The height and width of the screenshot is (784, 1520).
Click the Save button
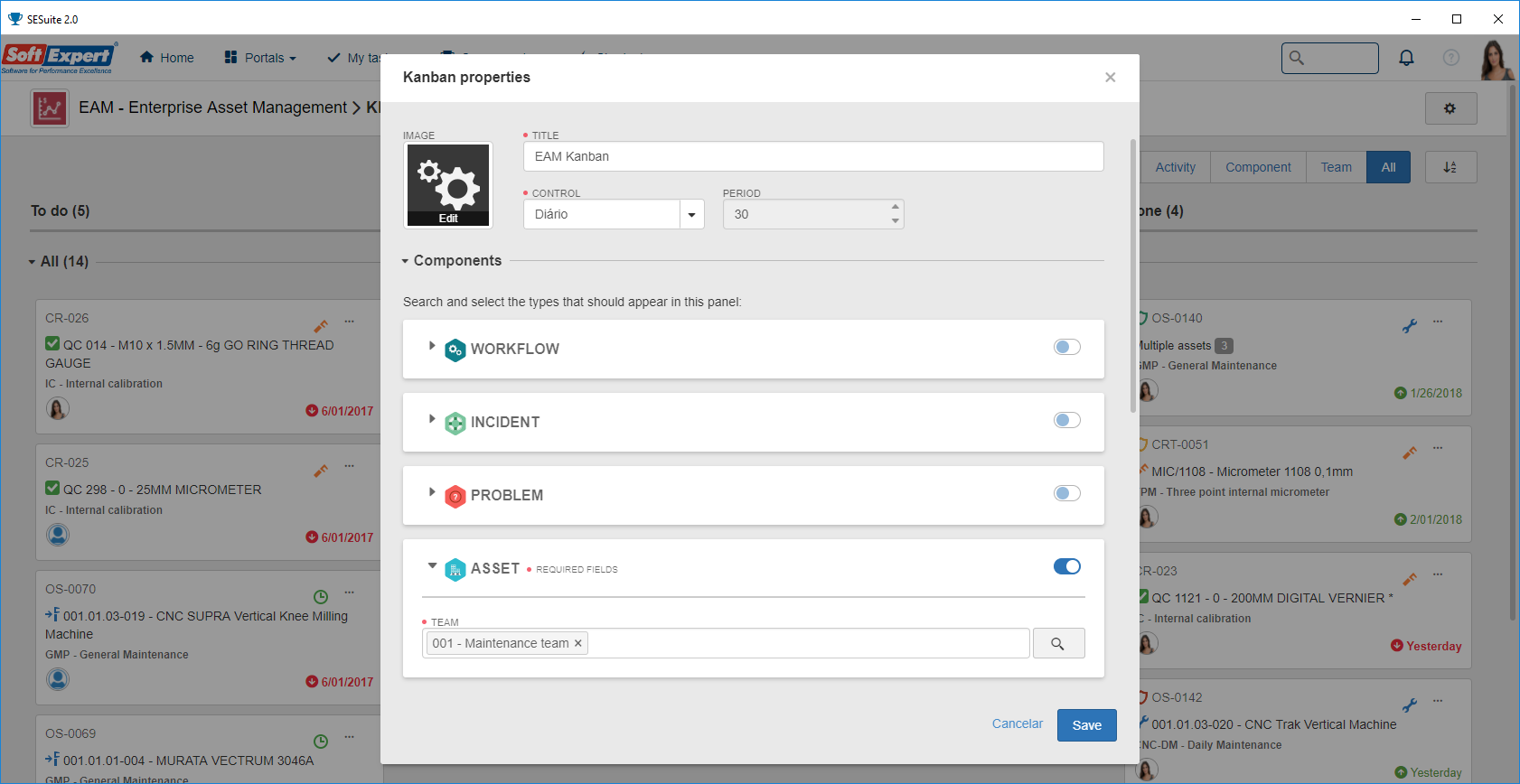tap(1087, 725)
